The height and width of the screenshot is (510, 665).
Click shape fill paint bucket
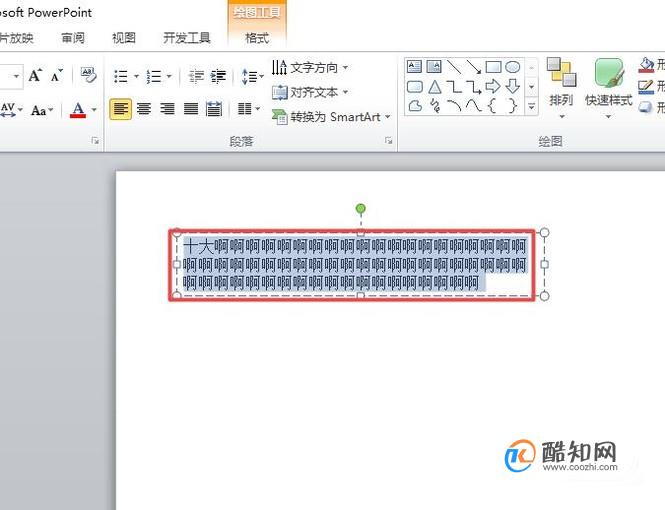pos(646,65)
